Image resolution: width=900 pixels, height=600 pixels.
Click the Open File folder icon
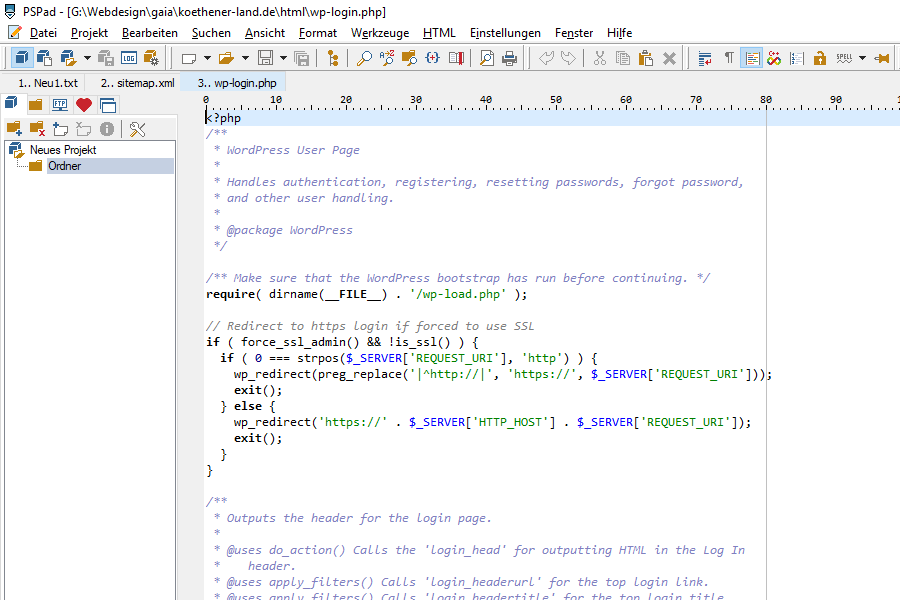226,58
